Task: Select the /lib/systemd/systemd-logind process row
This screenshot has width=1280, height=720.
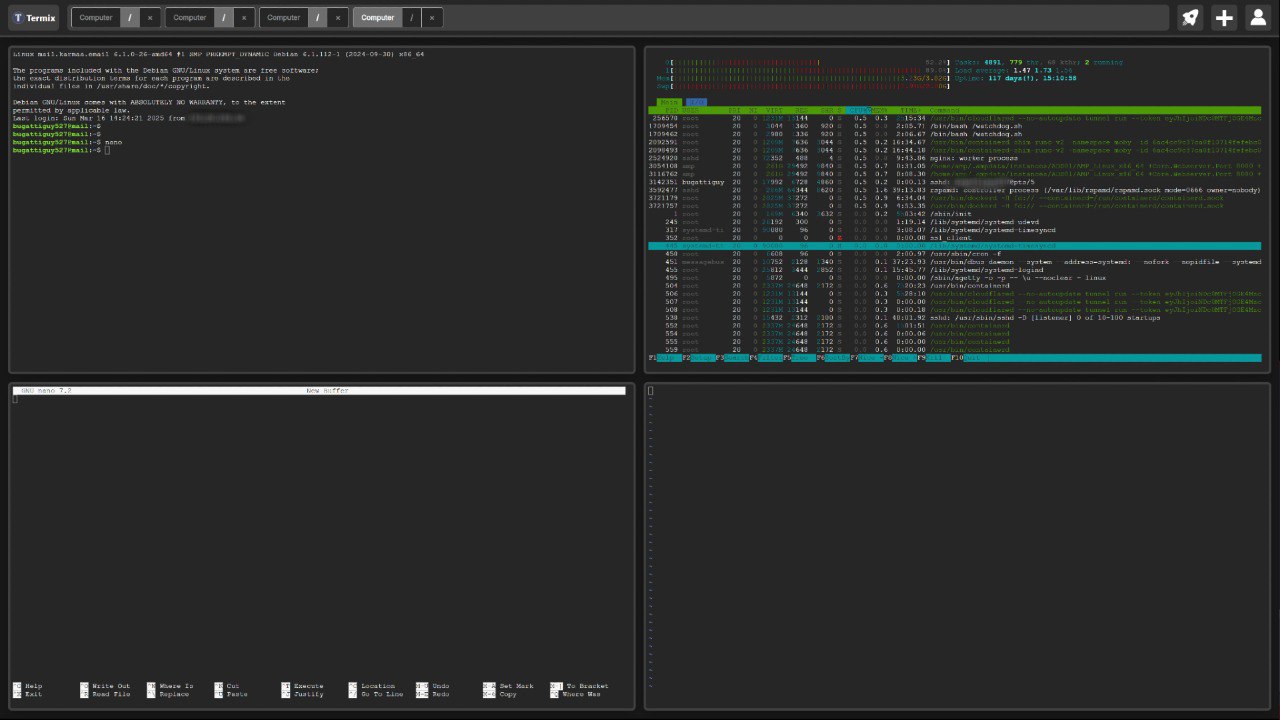Action: 955,269
